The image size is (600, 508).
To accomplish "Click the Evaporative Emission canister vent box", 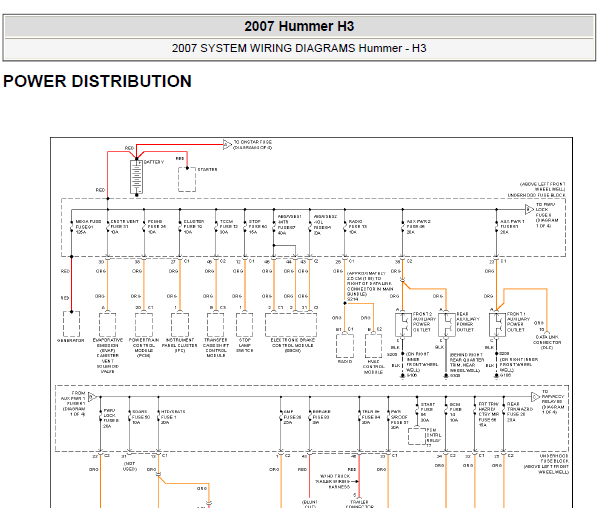I will tap(108, 325).
